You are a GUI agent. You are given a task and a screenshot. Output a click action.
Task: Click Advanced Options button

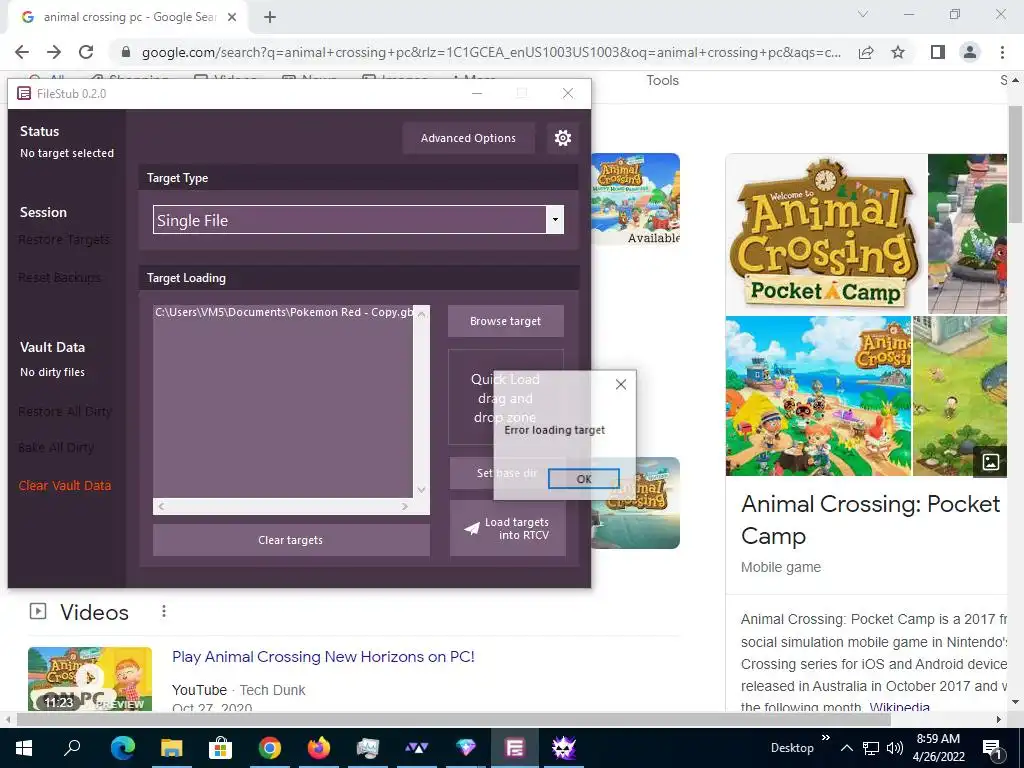click(468, 138)
